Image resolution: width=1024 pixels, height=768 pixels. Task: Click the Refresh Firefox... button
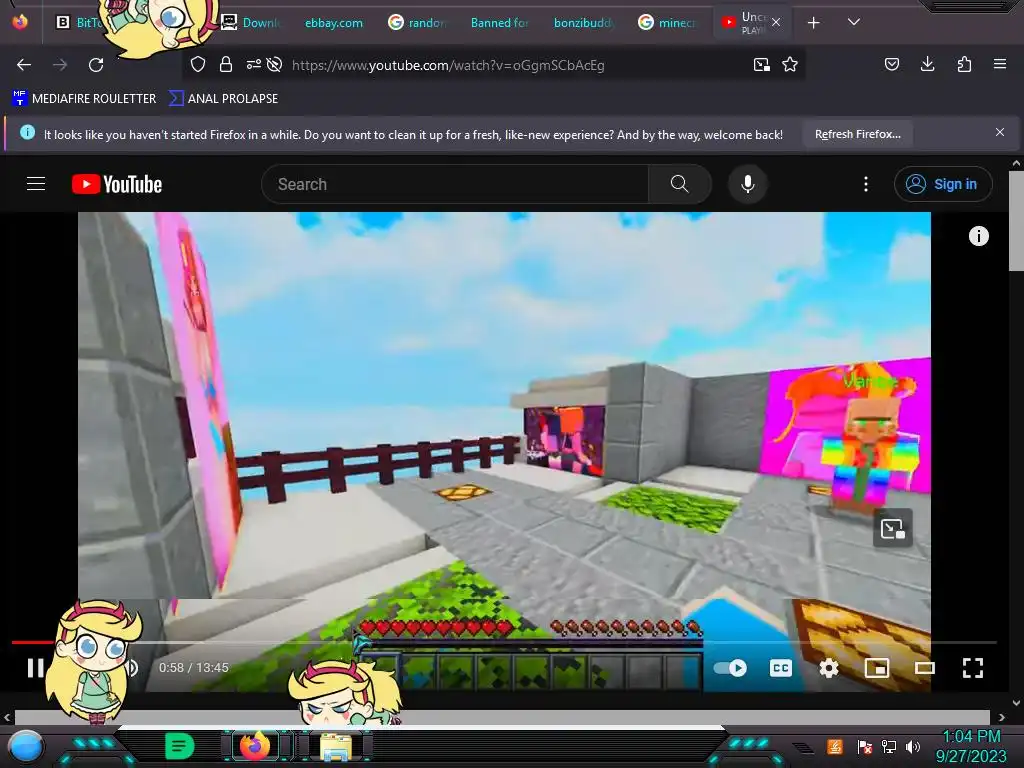(857, 135)
